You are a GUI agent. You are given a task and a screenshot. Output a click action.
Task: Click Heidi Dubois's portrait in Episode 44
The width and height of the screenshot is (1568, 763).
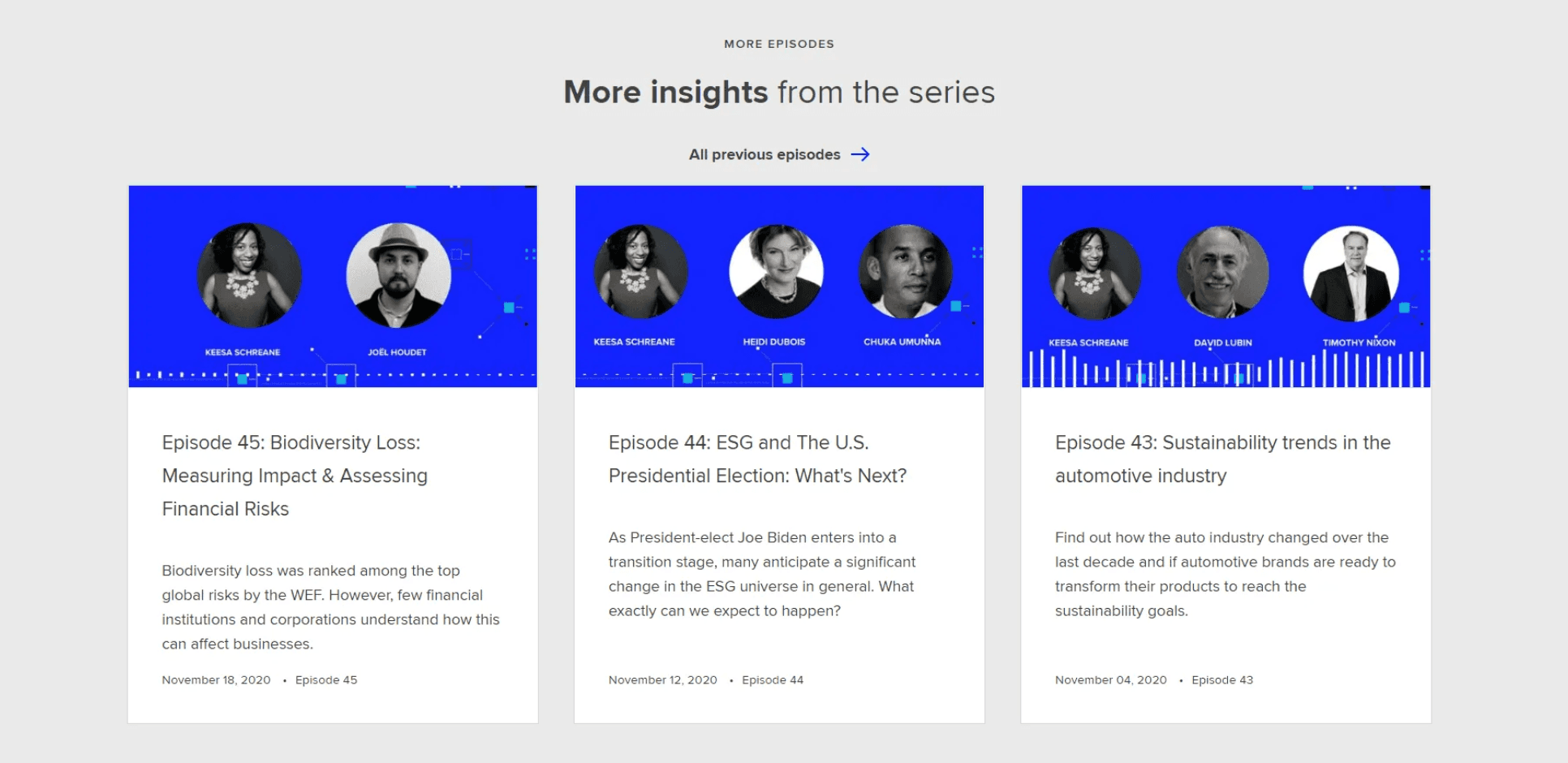776,272
